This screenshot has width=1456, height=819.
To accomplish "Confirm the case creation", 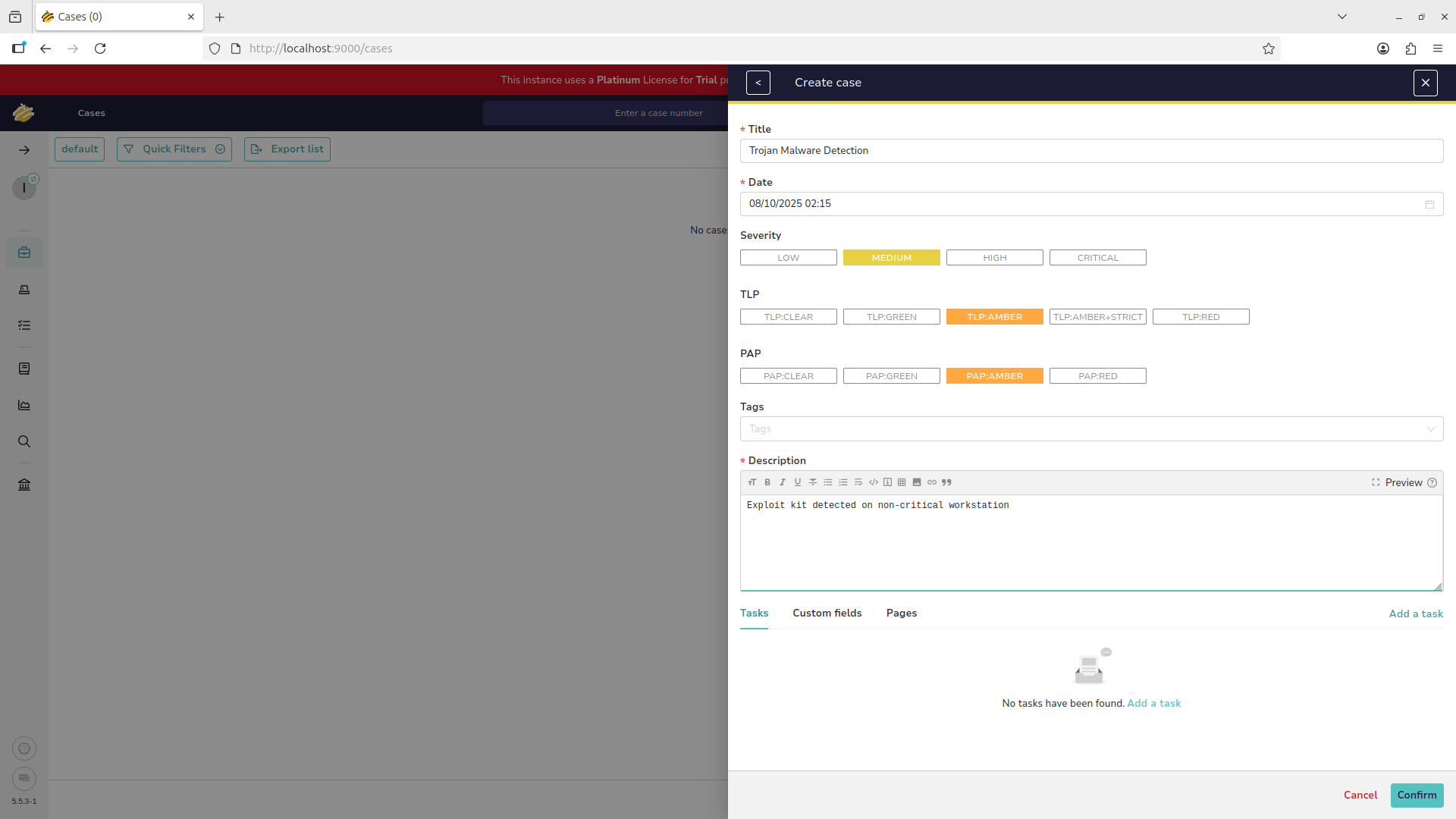I will 1416,795.
